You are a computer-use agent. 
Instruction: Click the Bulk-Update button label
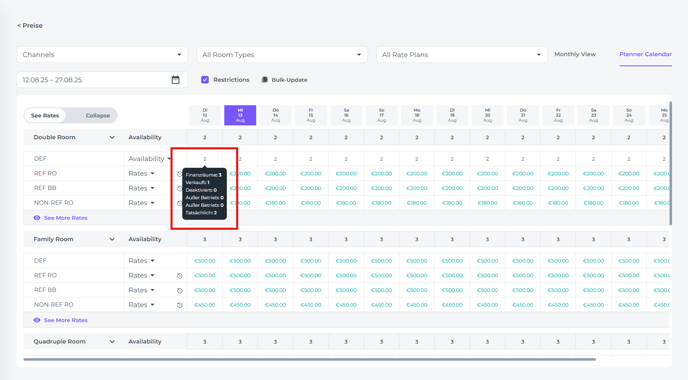click(x=289, y=80)
